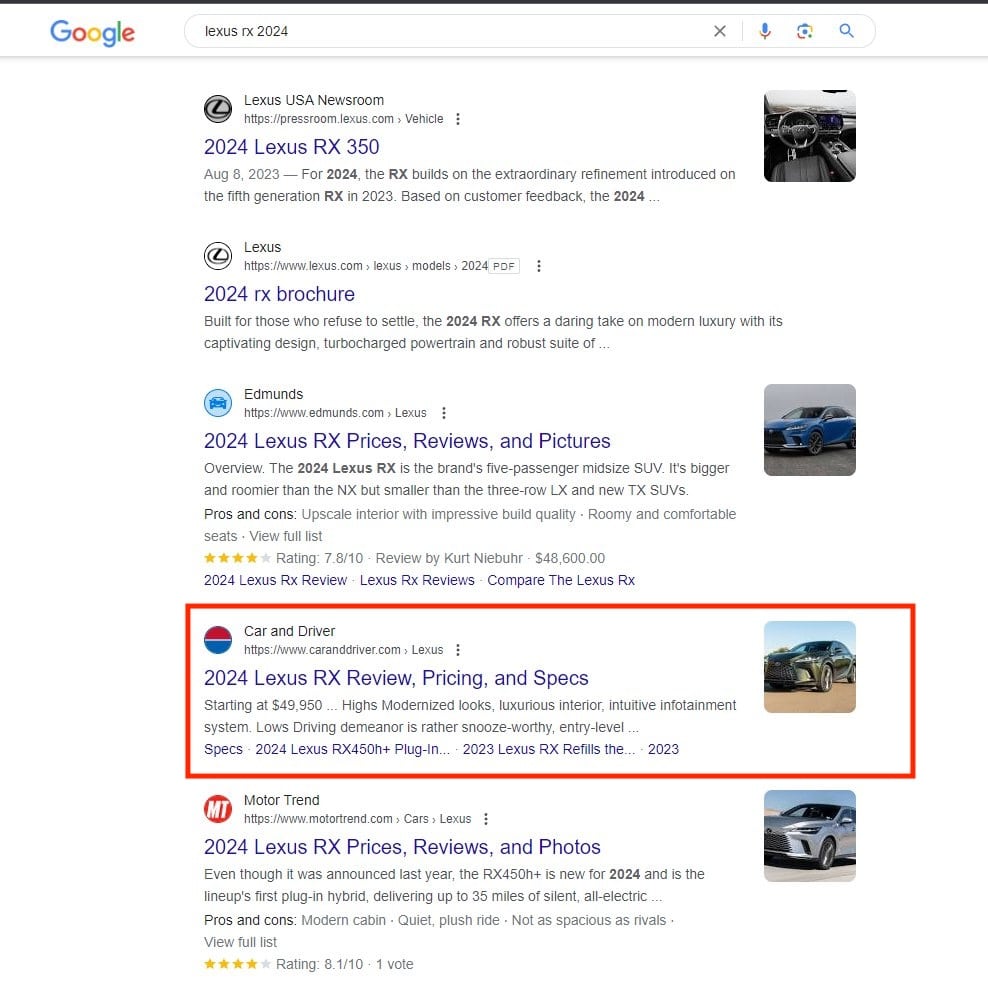Click View full list under Motor Trend

(x=240, y=942)
